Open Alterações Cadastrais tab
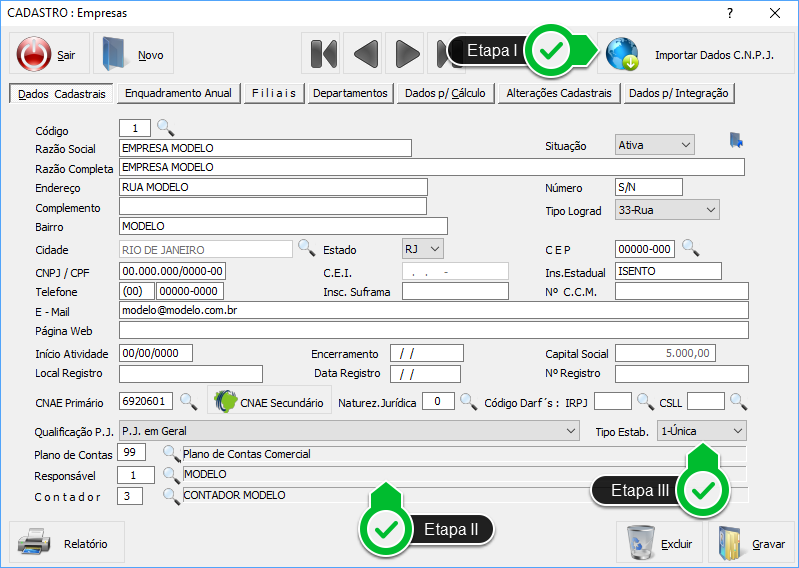Viewport: 799px width, 568px height. pos(559,93)
